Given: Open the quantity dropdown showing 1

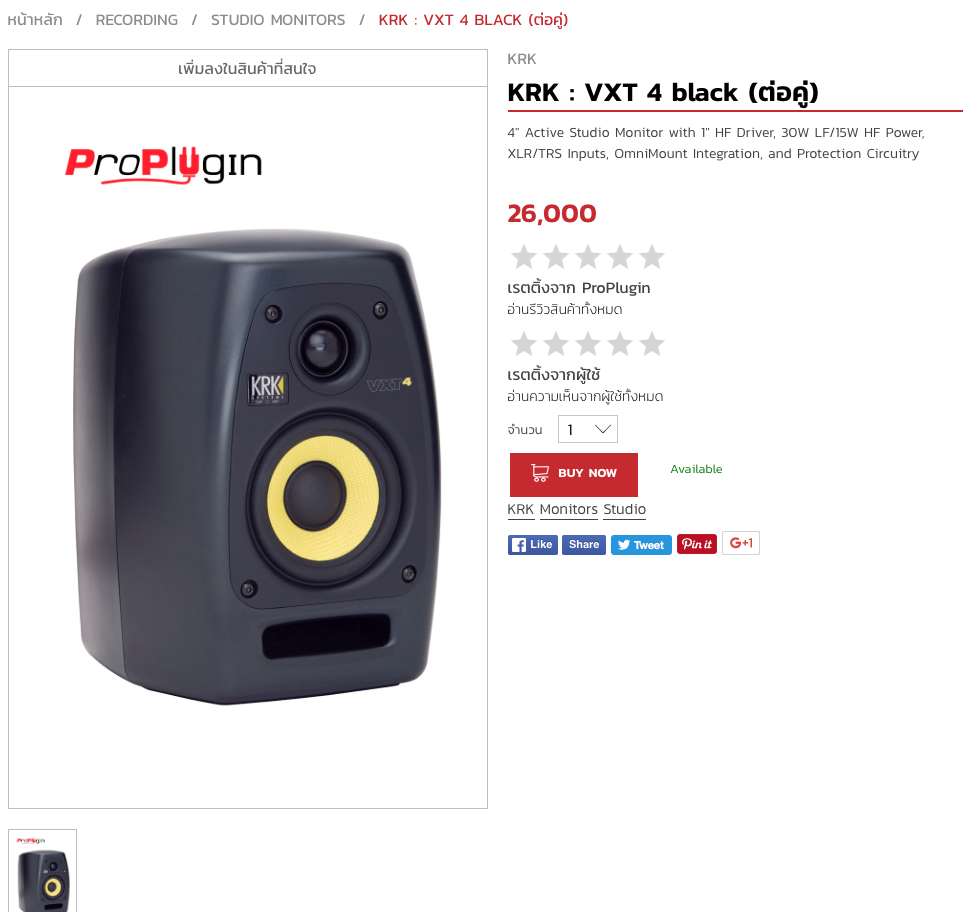Looking at the screenshot, I should coord(588,429).
